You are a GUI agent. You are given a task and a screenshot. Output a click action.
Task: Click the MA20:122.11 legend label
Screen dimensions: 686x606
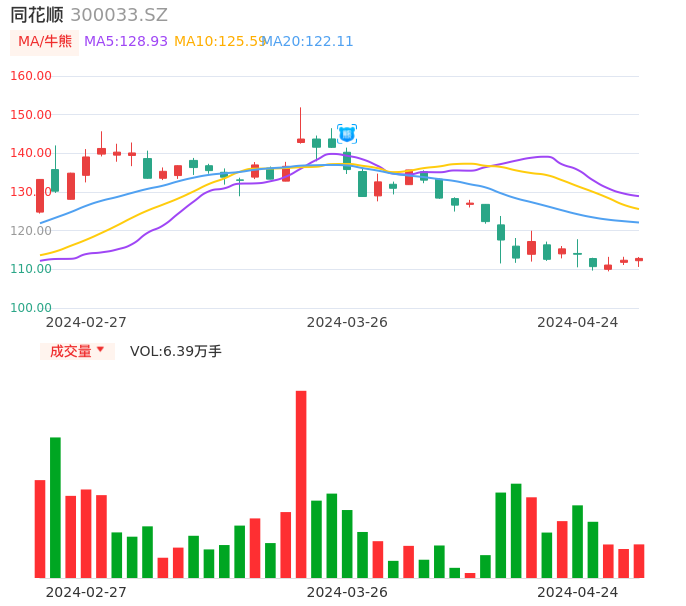(x=308, y=42)
